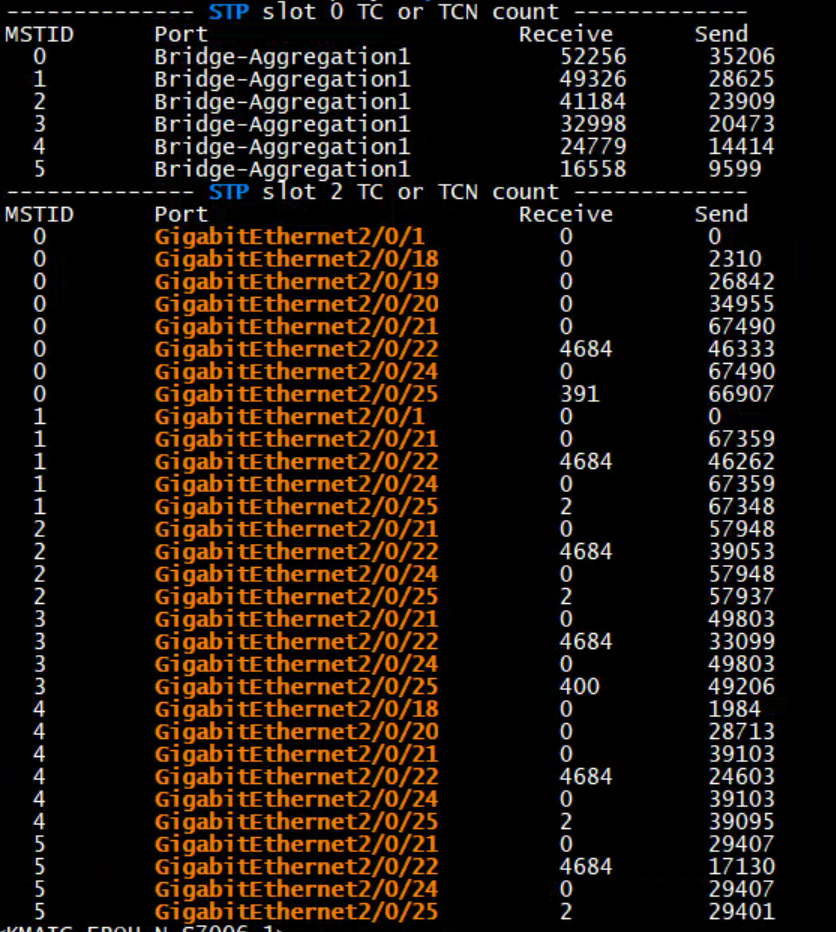Viewport: 836px width, 932px height.
Task: Click Bridge-Aggregation1 in the MSTID 5 row
Action: point(282,170)
